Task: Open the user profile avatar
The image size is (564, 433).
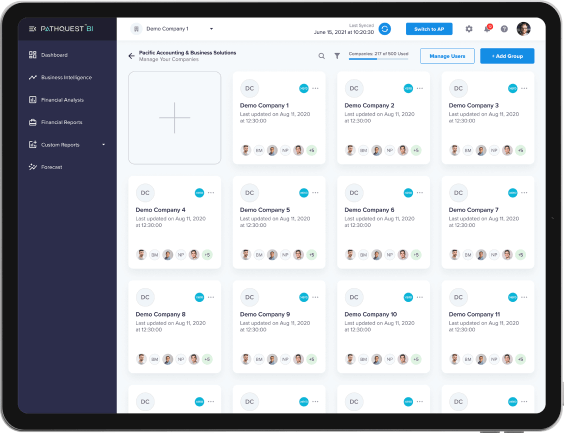Action: coord(523,29)
